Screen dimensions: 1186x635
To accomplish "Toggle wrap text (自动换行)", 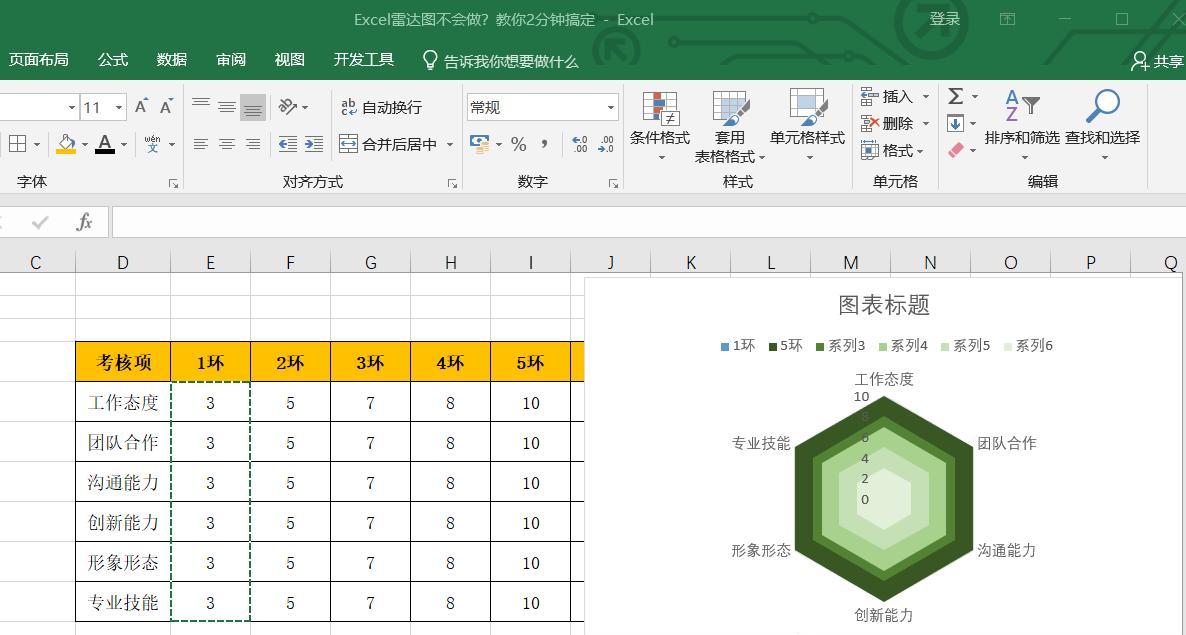I will [381, 107].
